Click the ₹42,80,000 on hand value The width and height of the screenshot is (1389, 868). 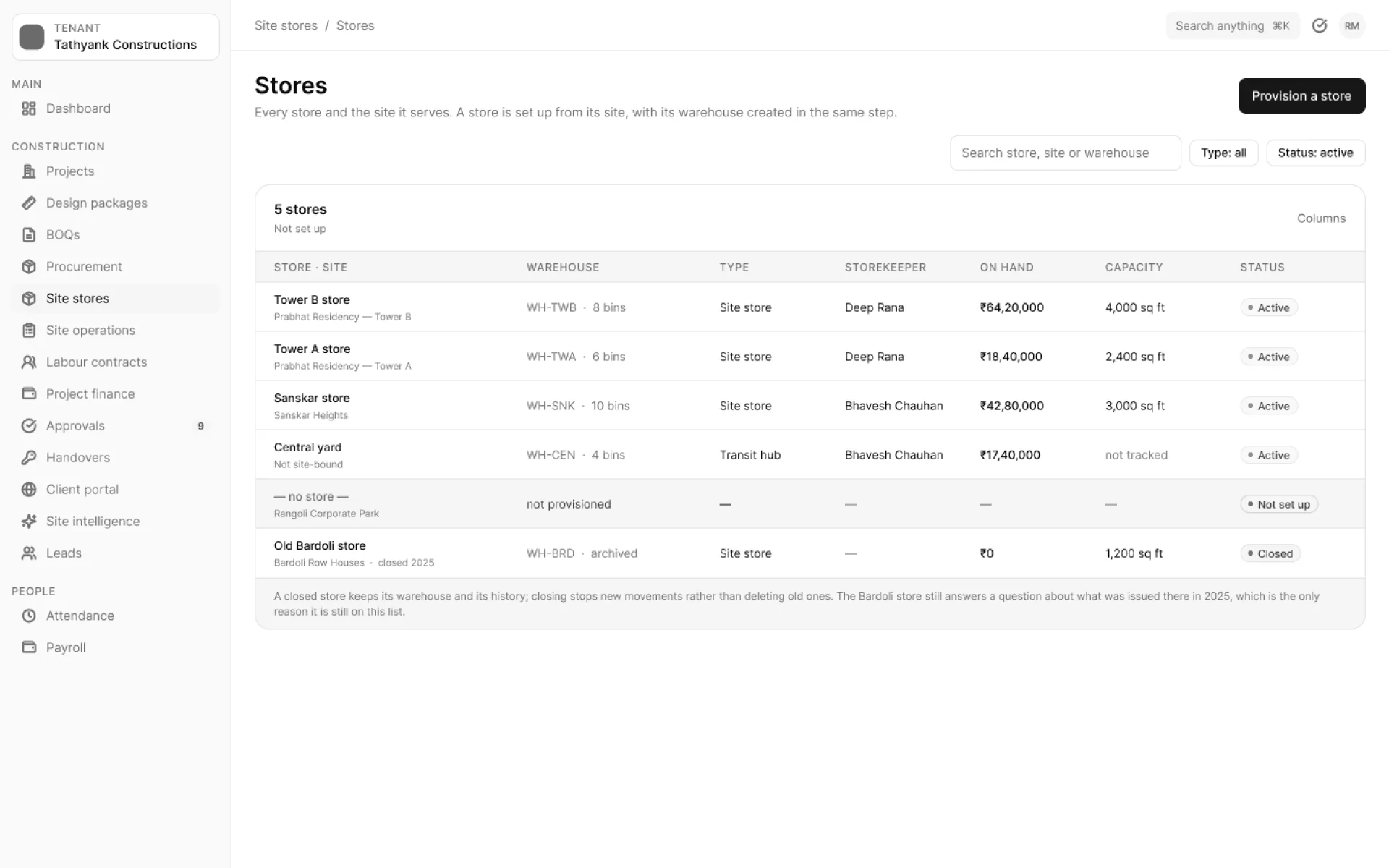coord(1011,406)
